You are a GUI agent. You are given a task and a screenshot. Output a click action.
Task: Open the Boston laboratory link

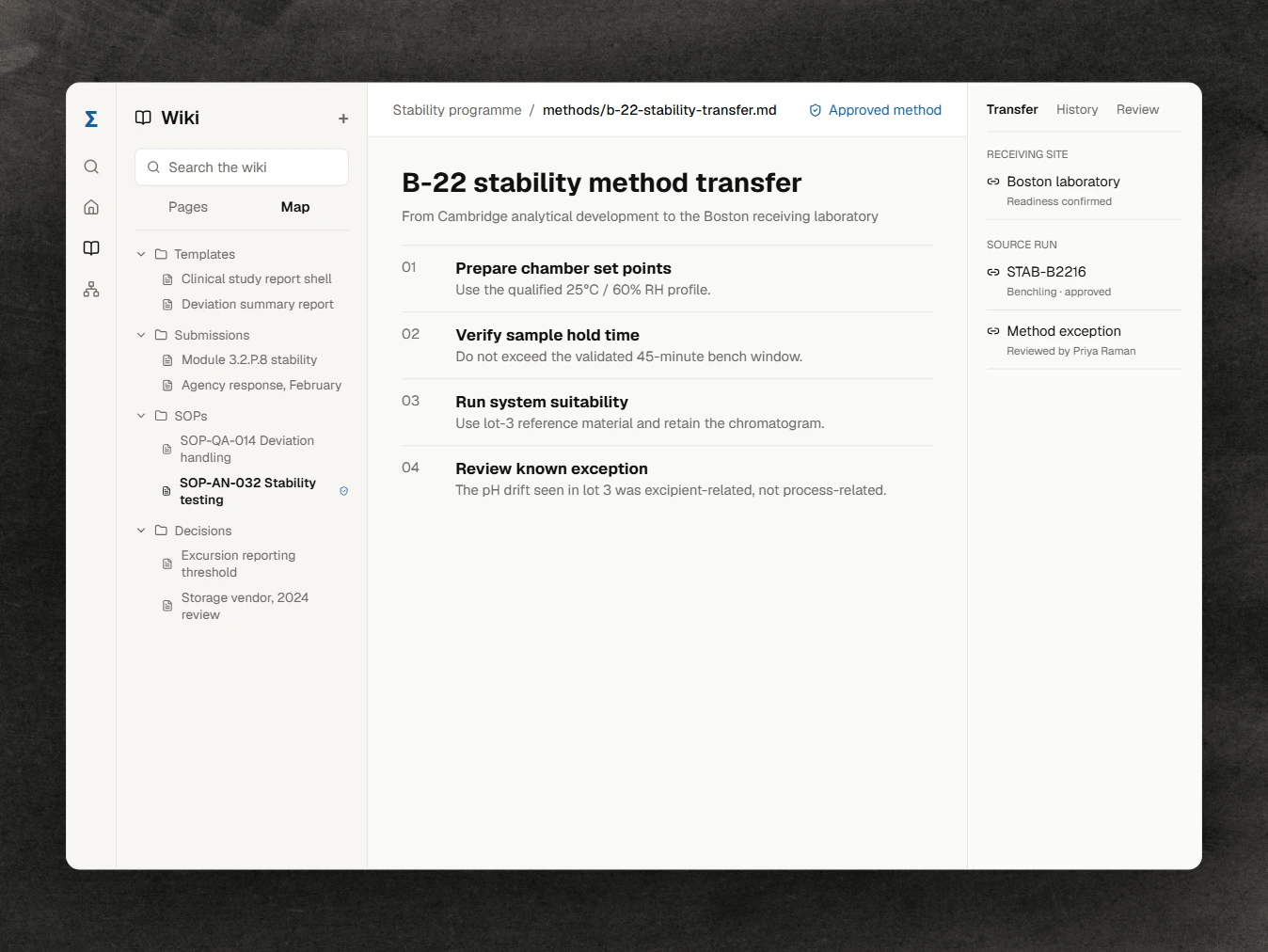click(x=1063, y=182)
